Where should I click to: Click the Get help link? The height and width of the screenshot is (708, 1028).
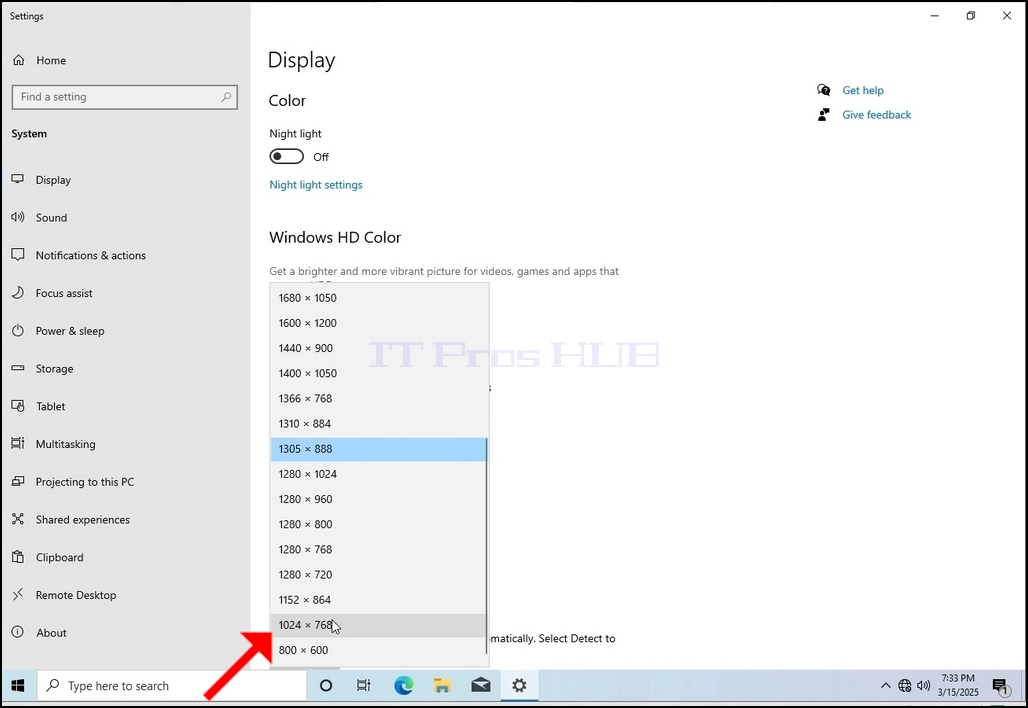[x=863, y=90]
